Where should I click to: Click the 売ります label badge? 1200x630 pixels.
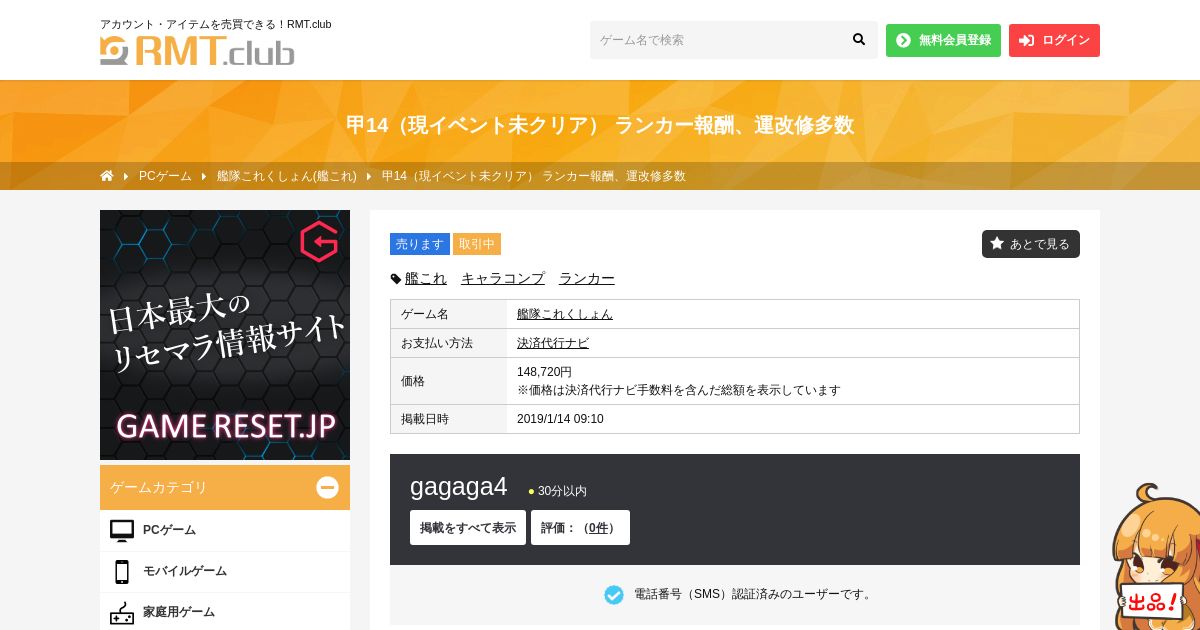(420, 244)
